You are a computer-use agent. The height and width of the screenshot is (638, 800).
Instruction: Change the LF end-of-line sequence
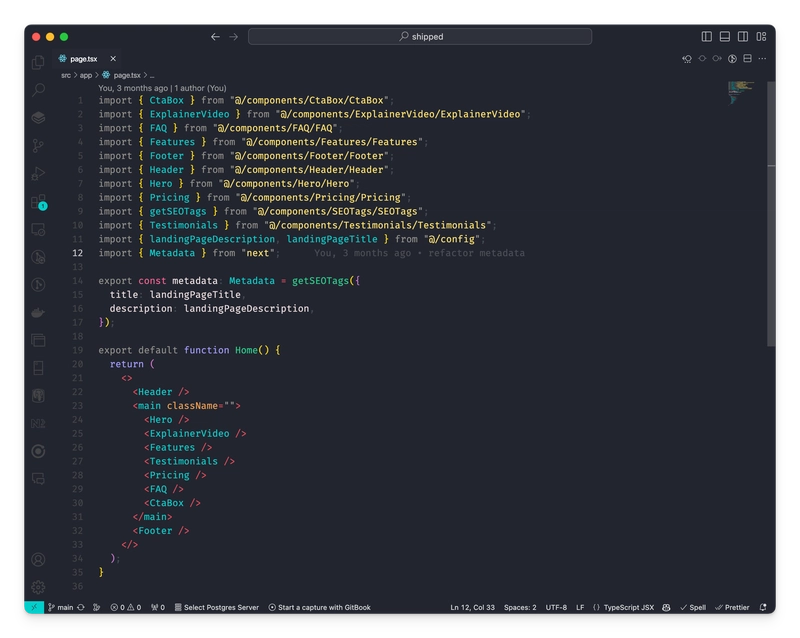click(580, 607)
